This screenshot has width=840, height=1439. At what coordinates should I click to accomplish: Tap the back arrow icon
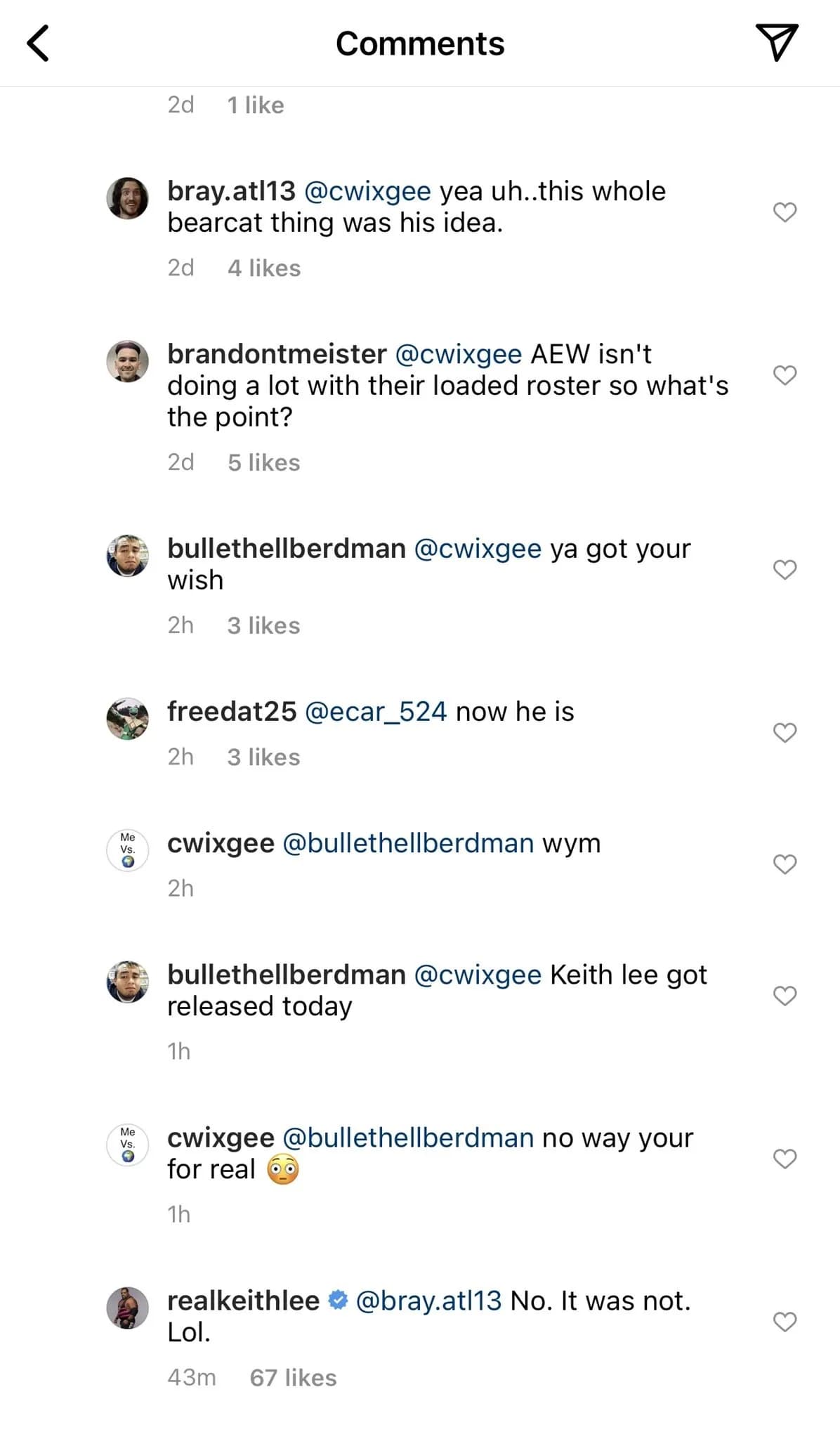(x=38, y=44)
